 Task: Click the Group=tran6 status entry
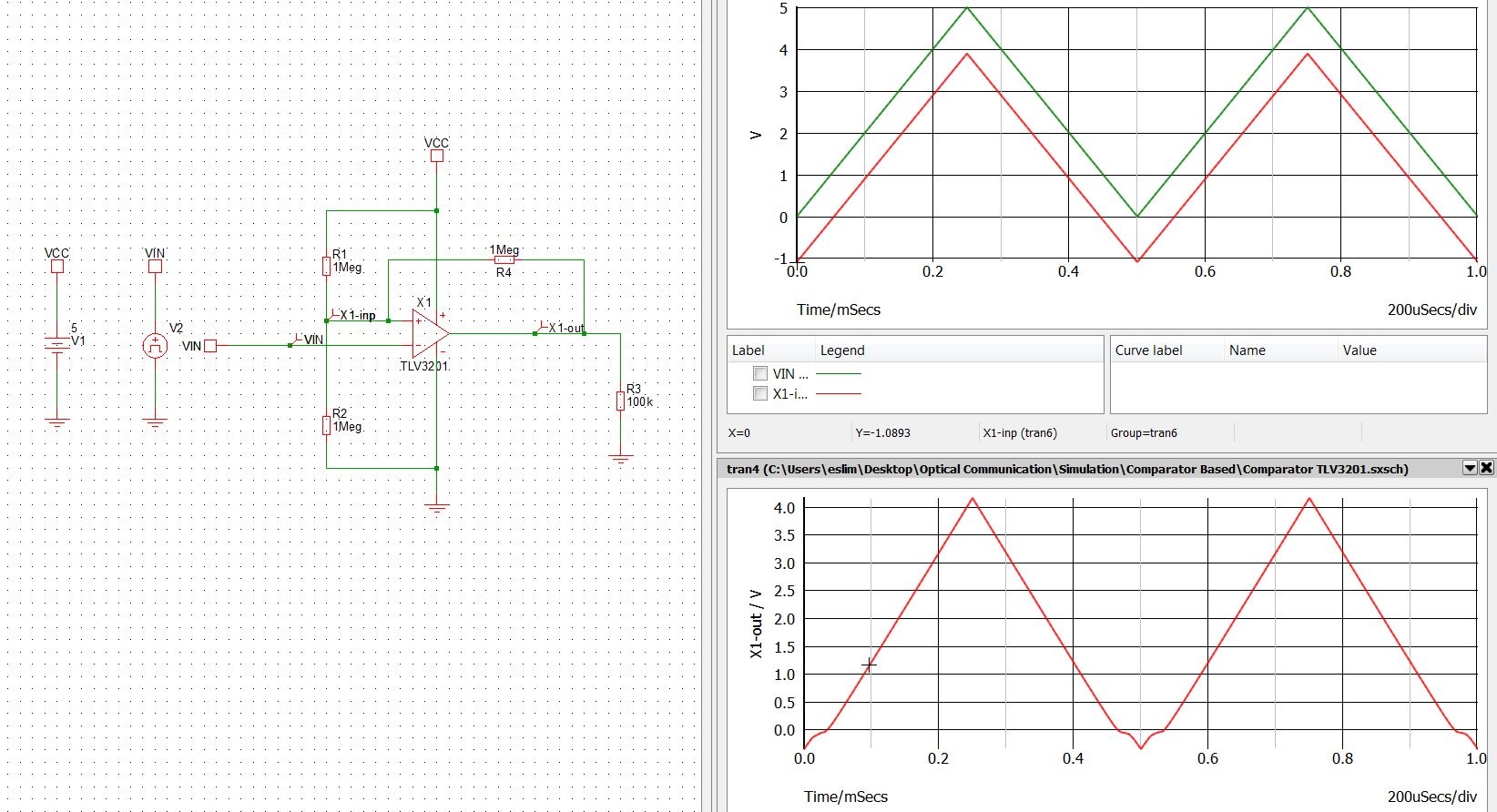(x=1144, y=433)
